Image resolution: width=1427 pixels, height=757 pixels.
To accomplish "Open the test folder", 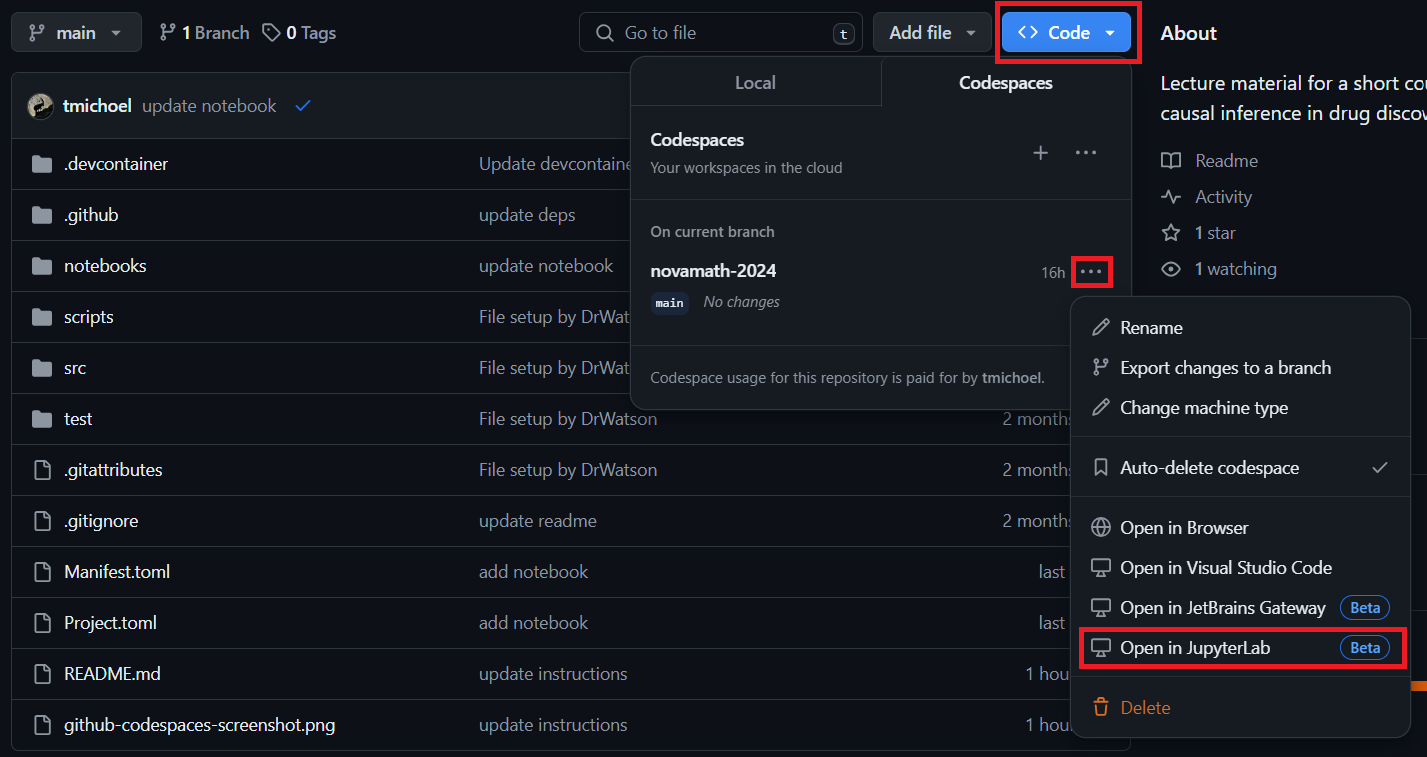I will [78, 419].
